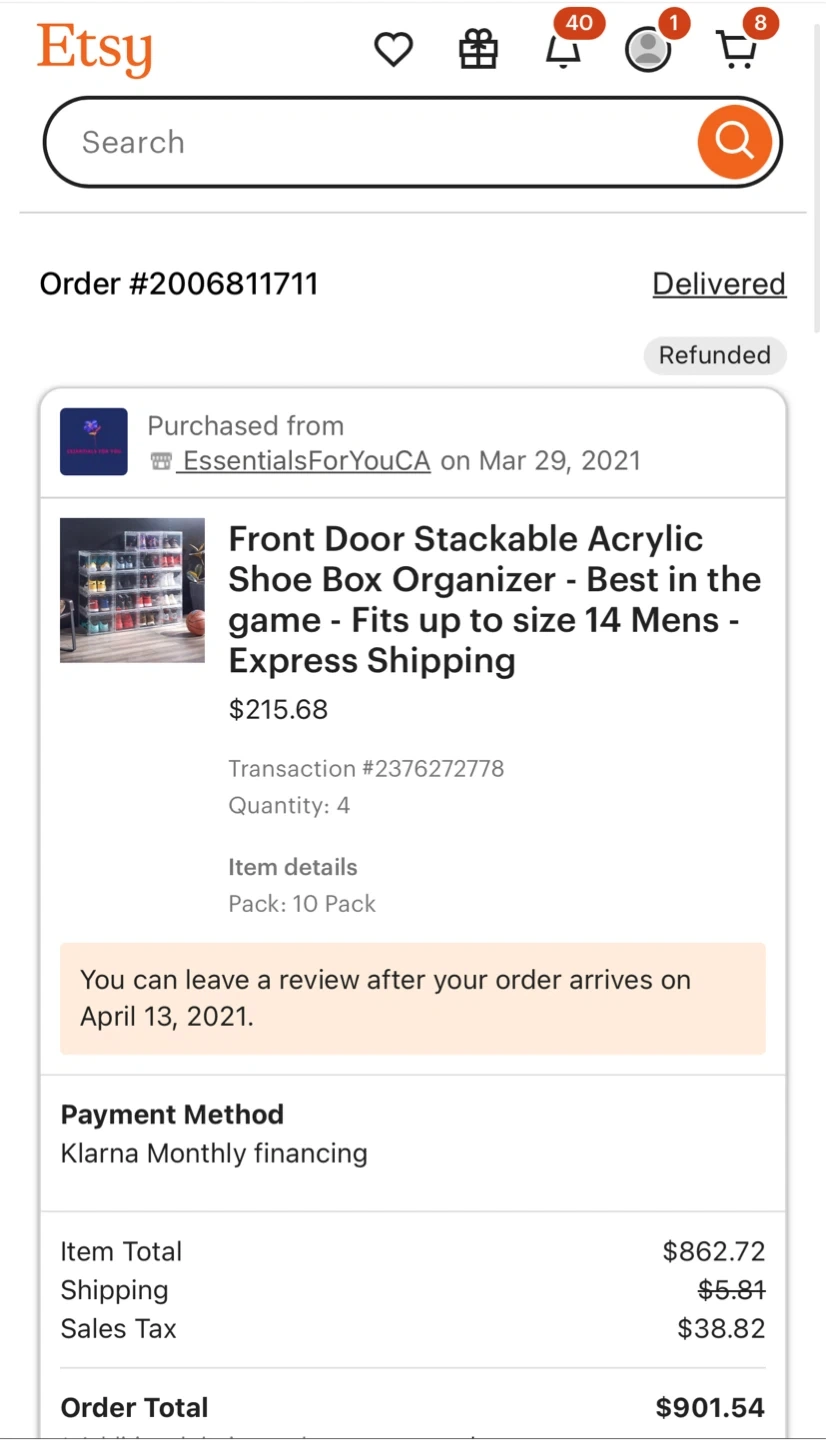
Task: Open notifications bell
Action: [563, 49]
